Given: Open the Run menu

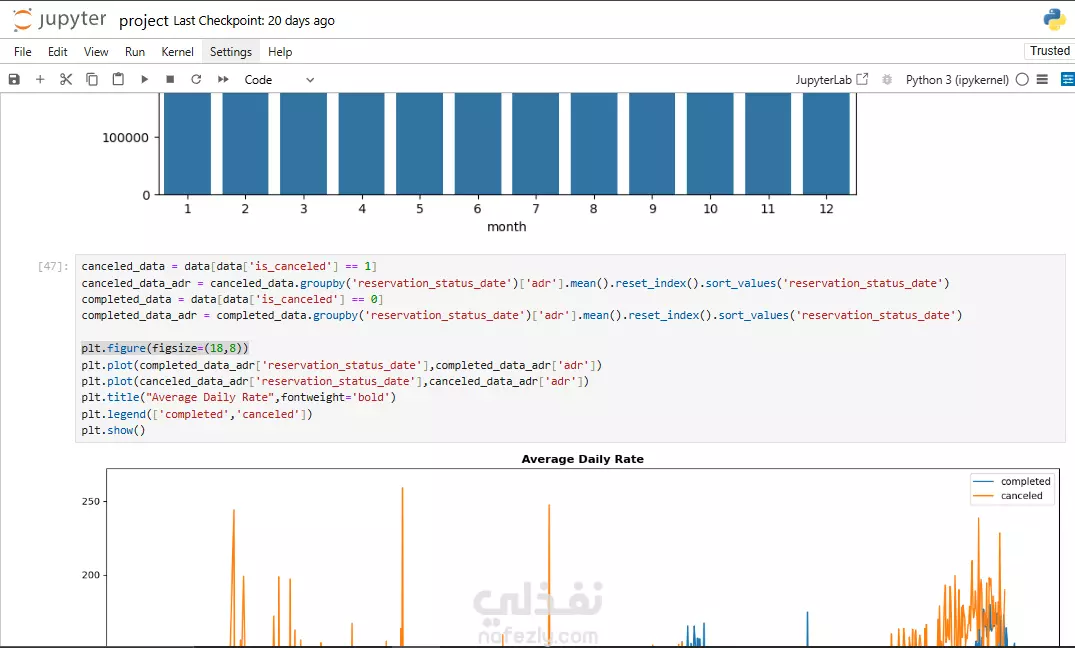Looking at the screenshot, I should (x=135, y=51).
